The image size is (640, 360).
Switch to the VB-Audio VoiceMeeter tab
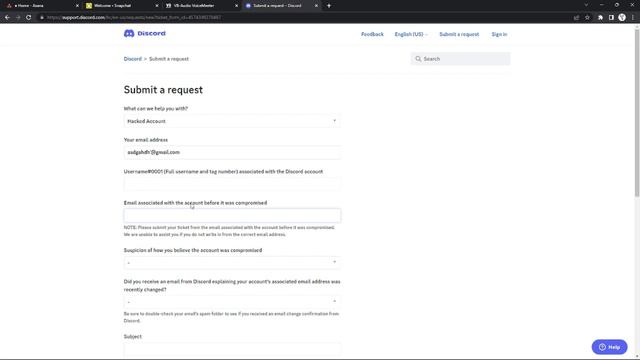tap(200, 6)
